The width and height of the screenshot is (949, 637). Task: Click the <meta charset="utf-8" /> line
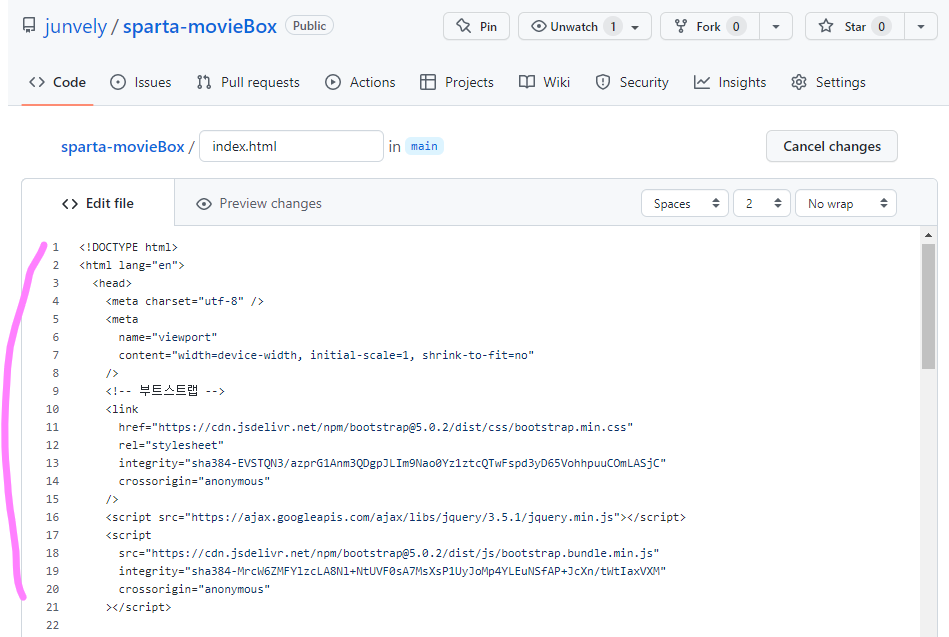pyautogui.click(x=185, y=301)
